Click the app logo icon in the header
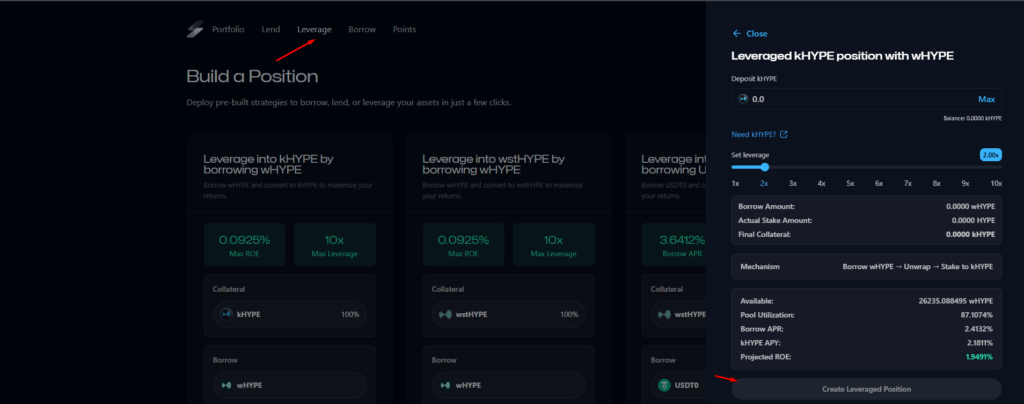Viewport: 1024px width, 404px height. click(195, 30)
